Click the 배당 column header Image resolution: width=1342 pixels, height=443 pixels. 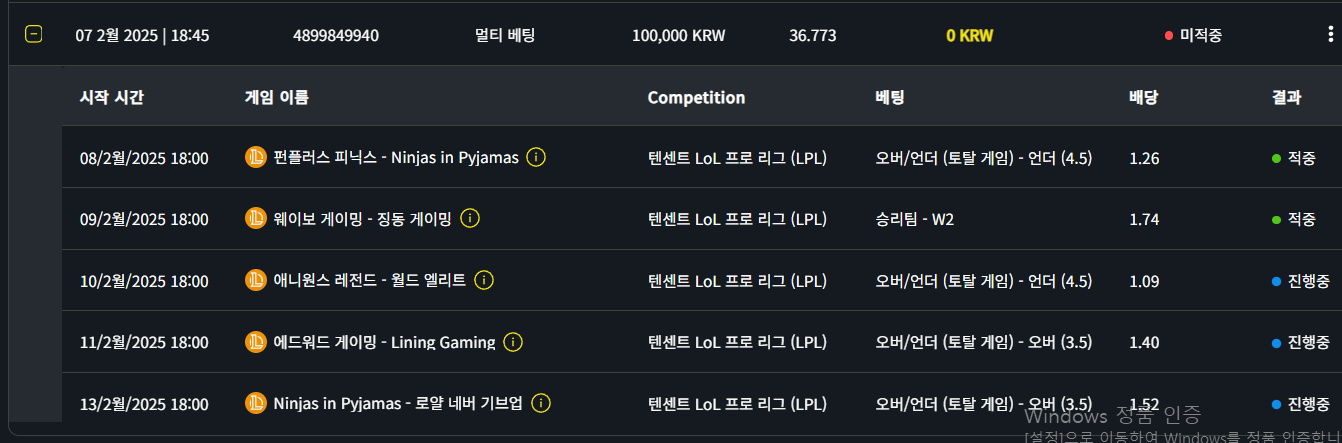point(1144,97)
